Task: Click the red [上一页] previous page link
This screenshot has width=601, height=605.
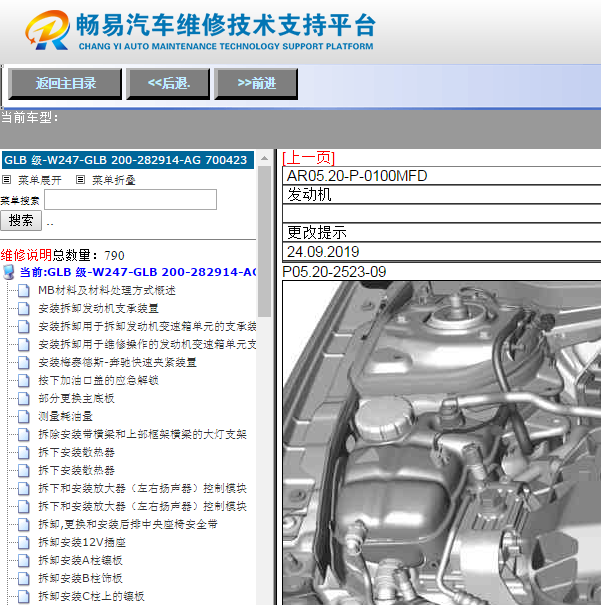Action: 308,158
